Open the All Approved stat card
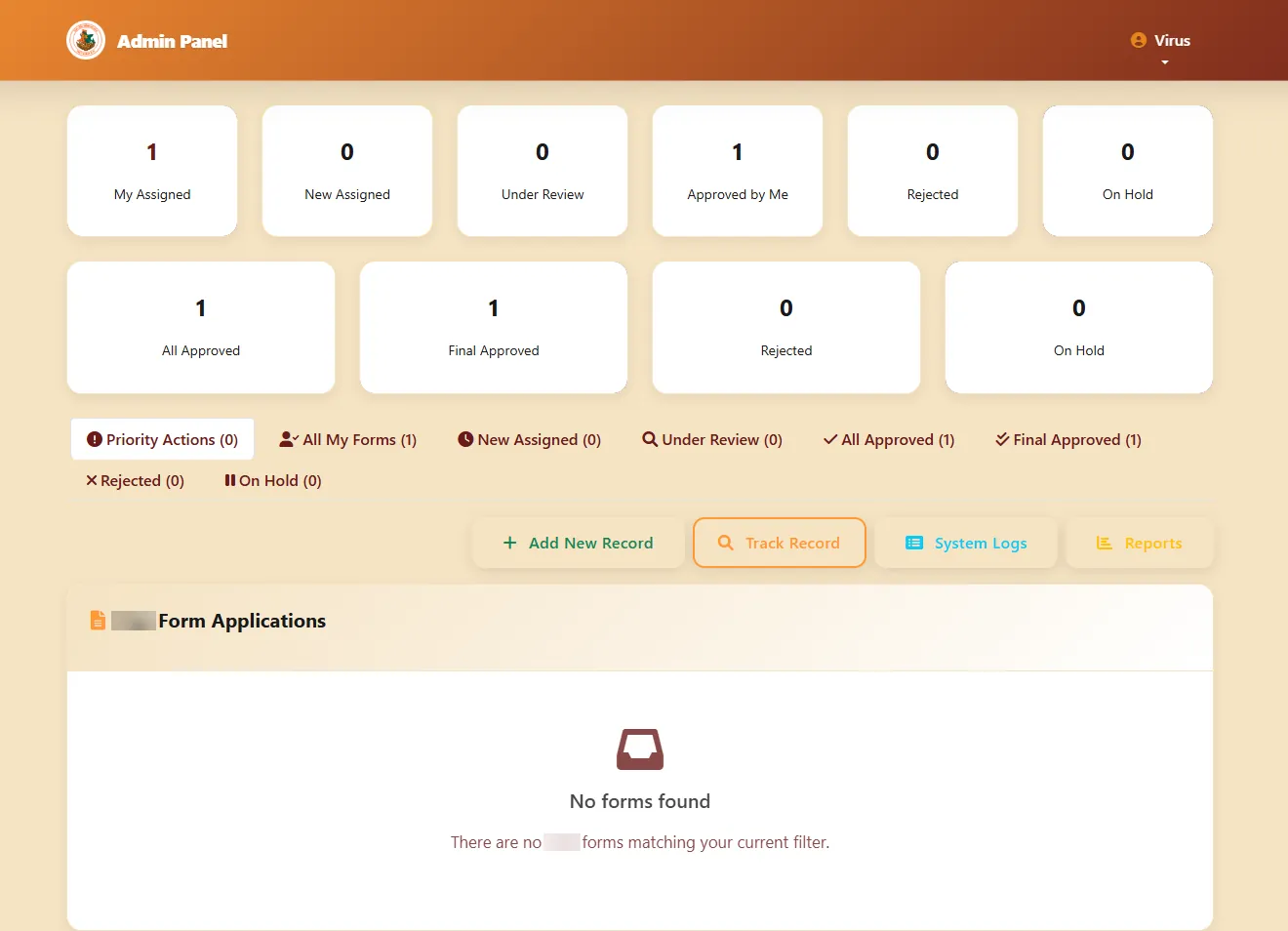The image size is (1288, 931). pyautogui.click(x=201, y=328)
